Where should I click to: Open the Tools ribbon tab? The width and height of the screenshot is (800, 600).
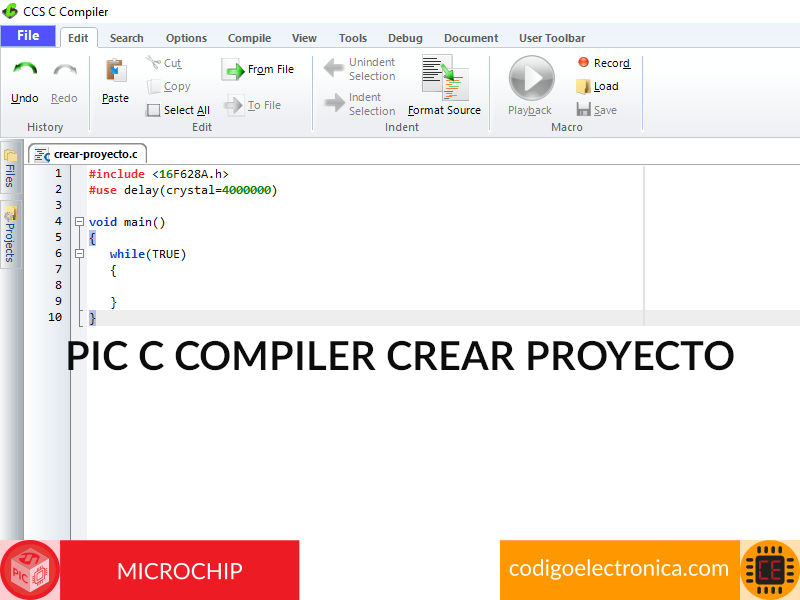[x=353, y=38]
